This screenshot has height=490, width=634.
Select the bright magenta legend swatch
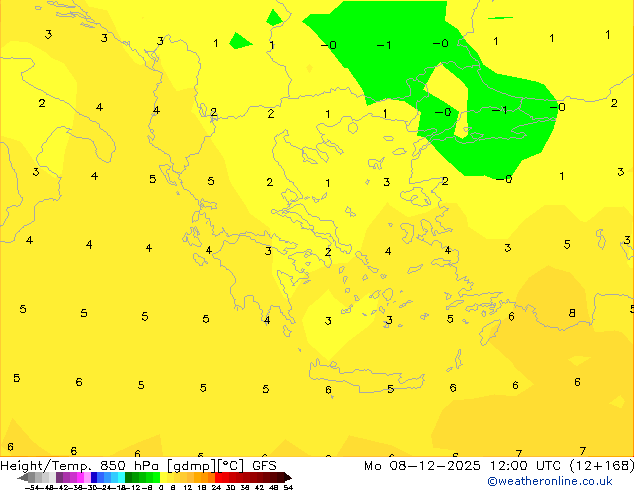click(x=80, y=477)
